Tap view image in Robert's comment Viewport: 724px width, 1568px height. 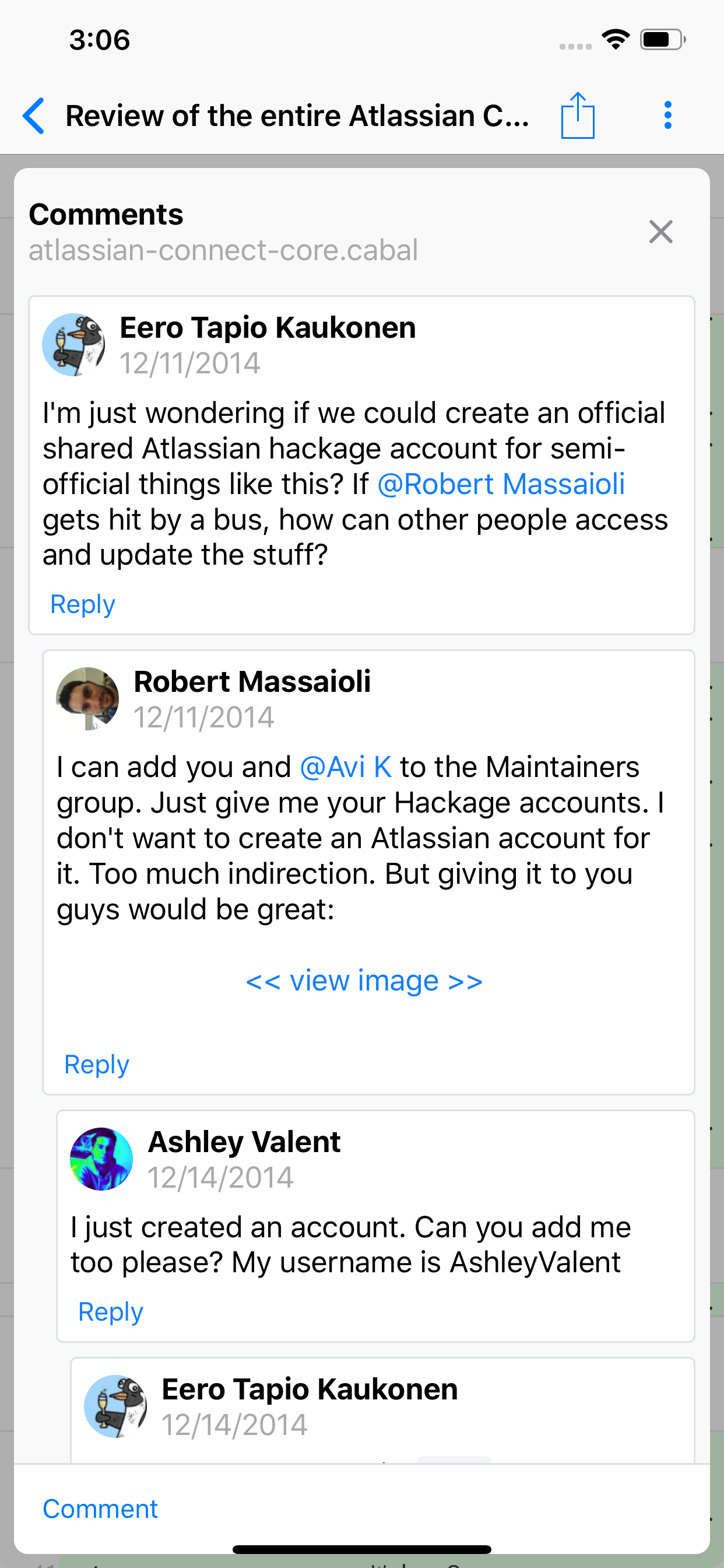pyautogui.click(x=363, y=980)
